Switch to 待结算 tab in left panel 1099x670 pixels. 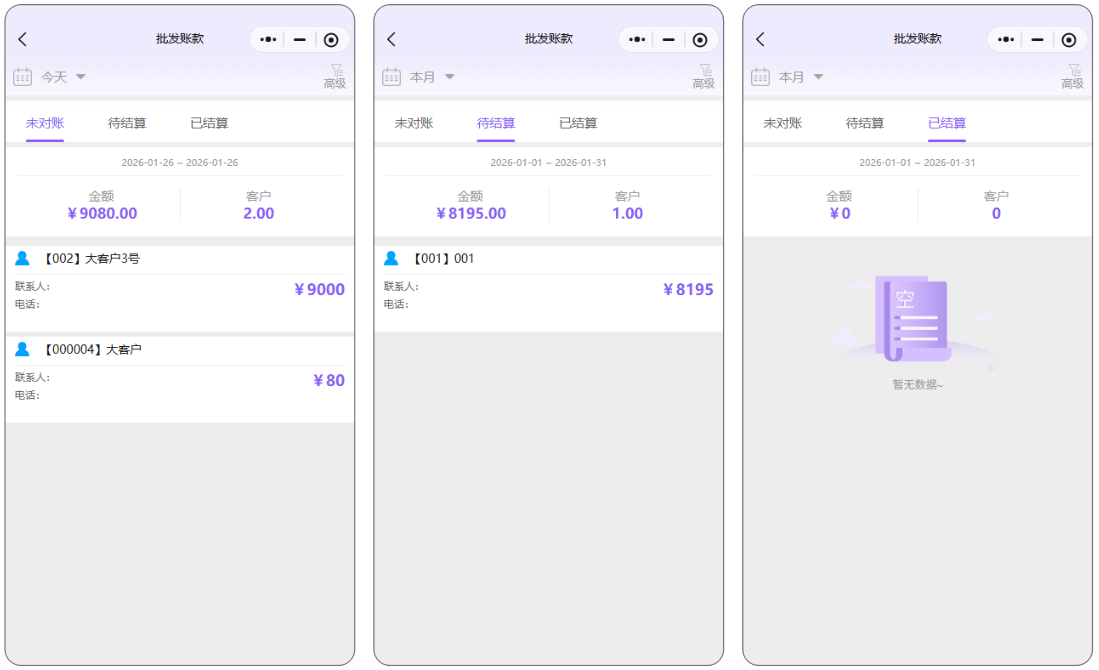click(127, 123)
